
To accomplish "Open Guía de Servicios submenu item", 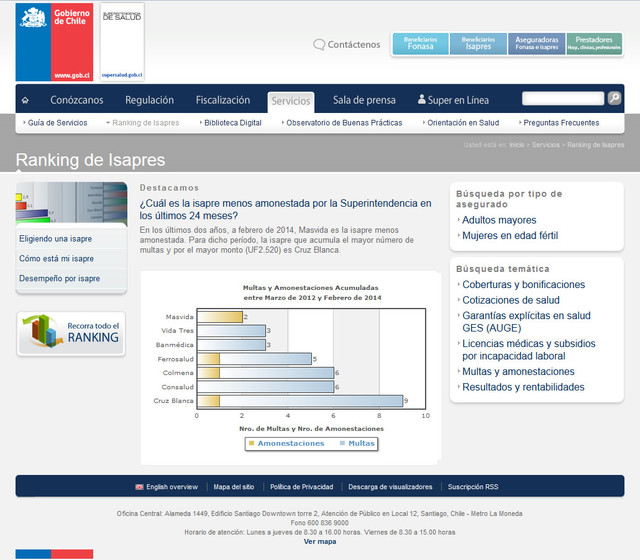I will [x=58, y=123].
